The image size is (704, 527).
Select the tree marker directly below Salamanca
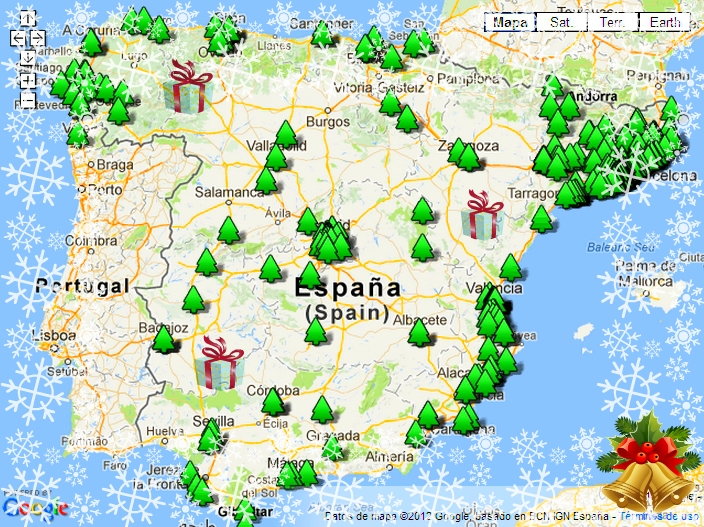pos(229,230)
